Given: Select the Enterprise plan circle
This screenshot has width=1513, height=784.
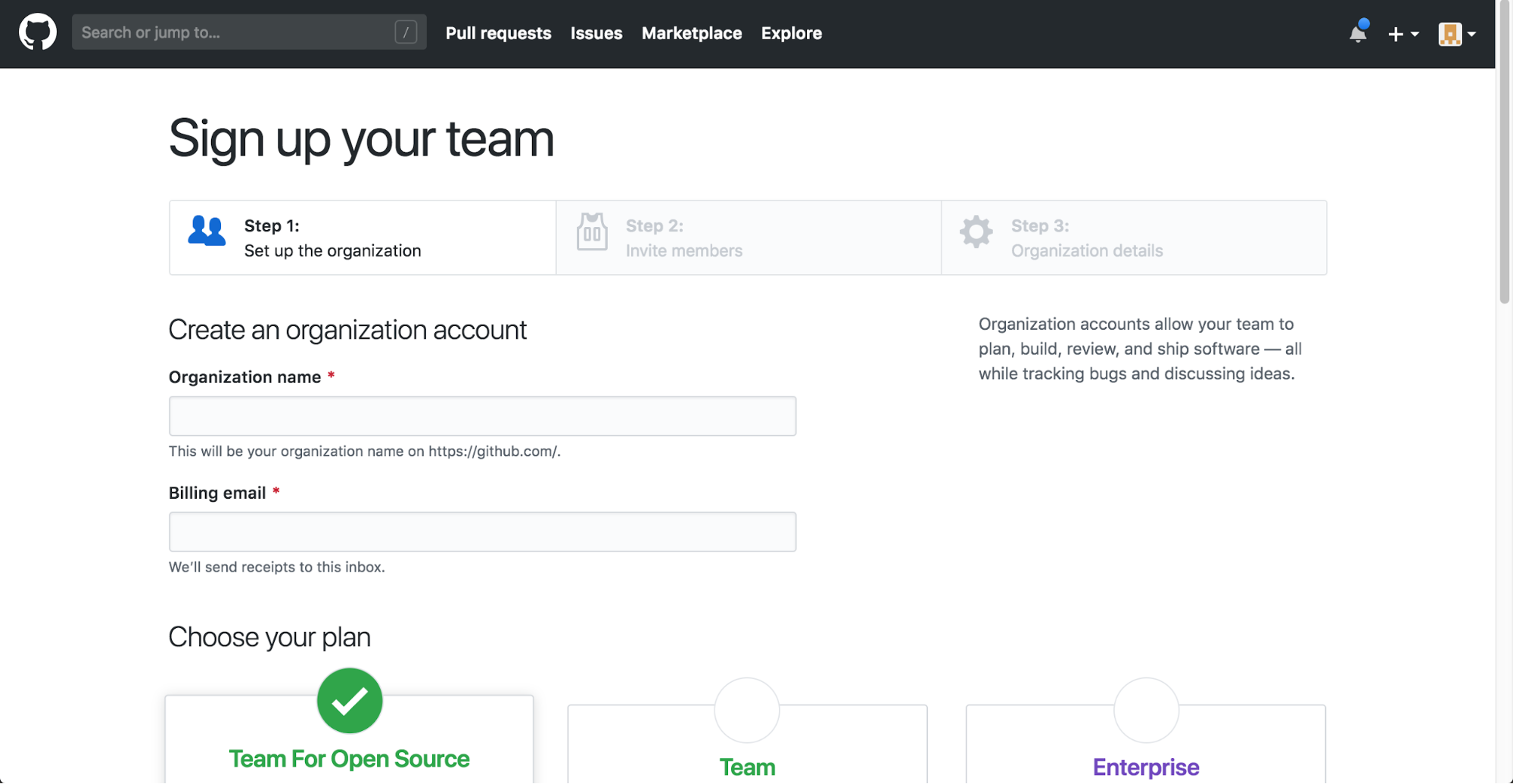Looking at the screenshot, I should (x=1146, y=710).
